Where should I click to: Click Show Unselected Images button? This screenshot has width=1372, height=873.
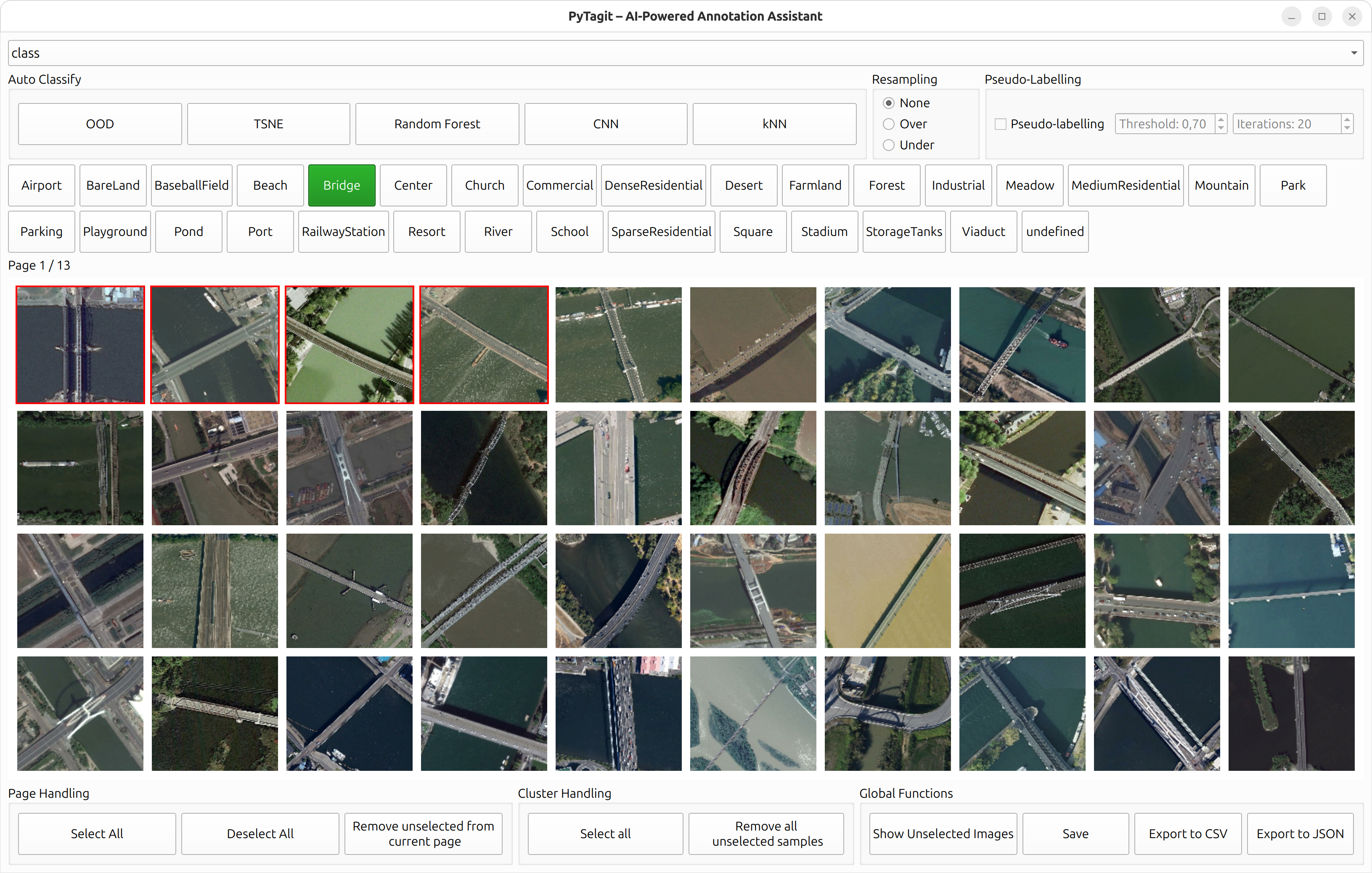click(x=943, y=833)
